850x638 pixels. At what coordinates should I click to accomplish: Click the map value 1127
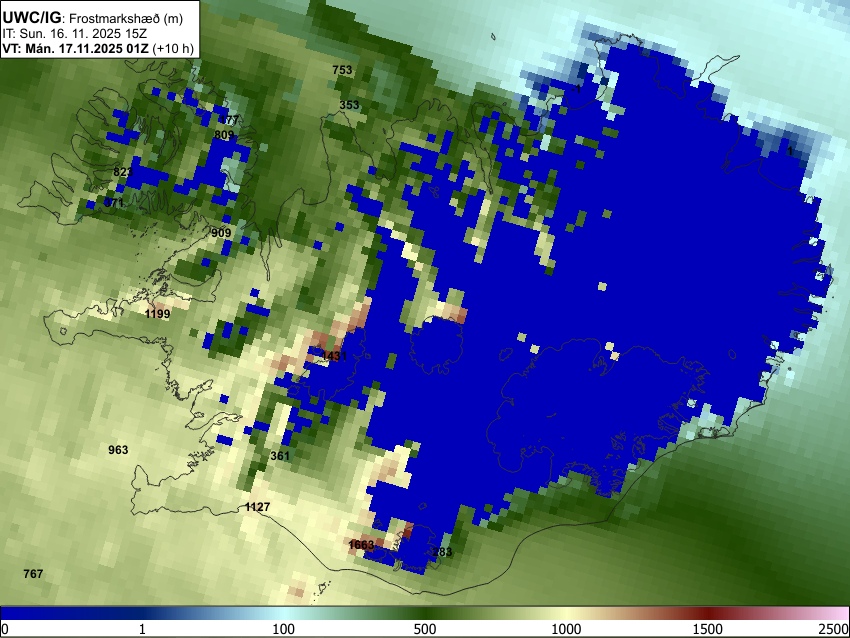point(257,507)
